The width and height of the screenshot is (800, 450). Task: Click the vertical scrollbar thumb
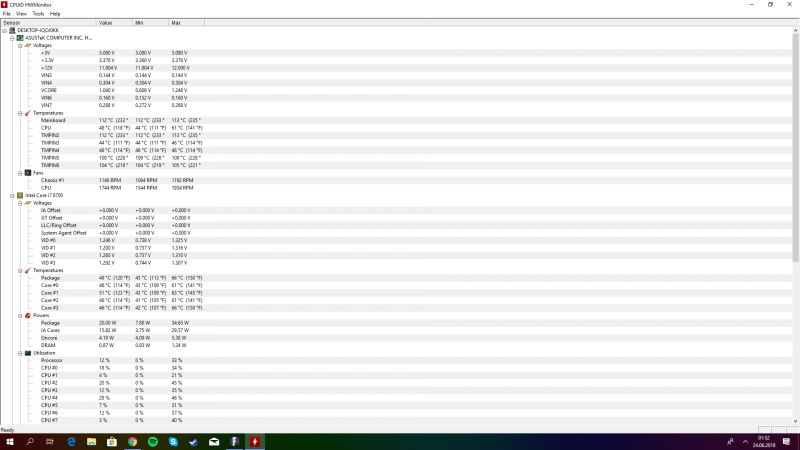(795, 148)
